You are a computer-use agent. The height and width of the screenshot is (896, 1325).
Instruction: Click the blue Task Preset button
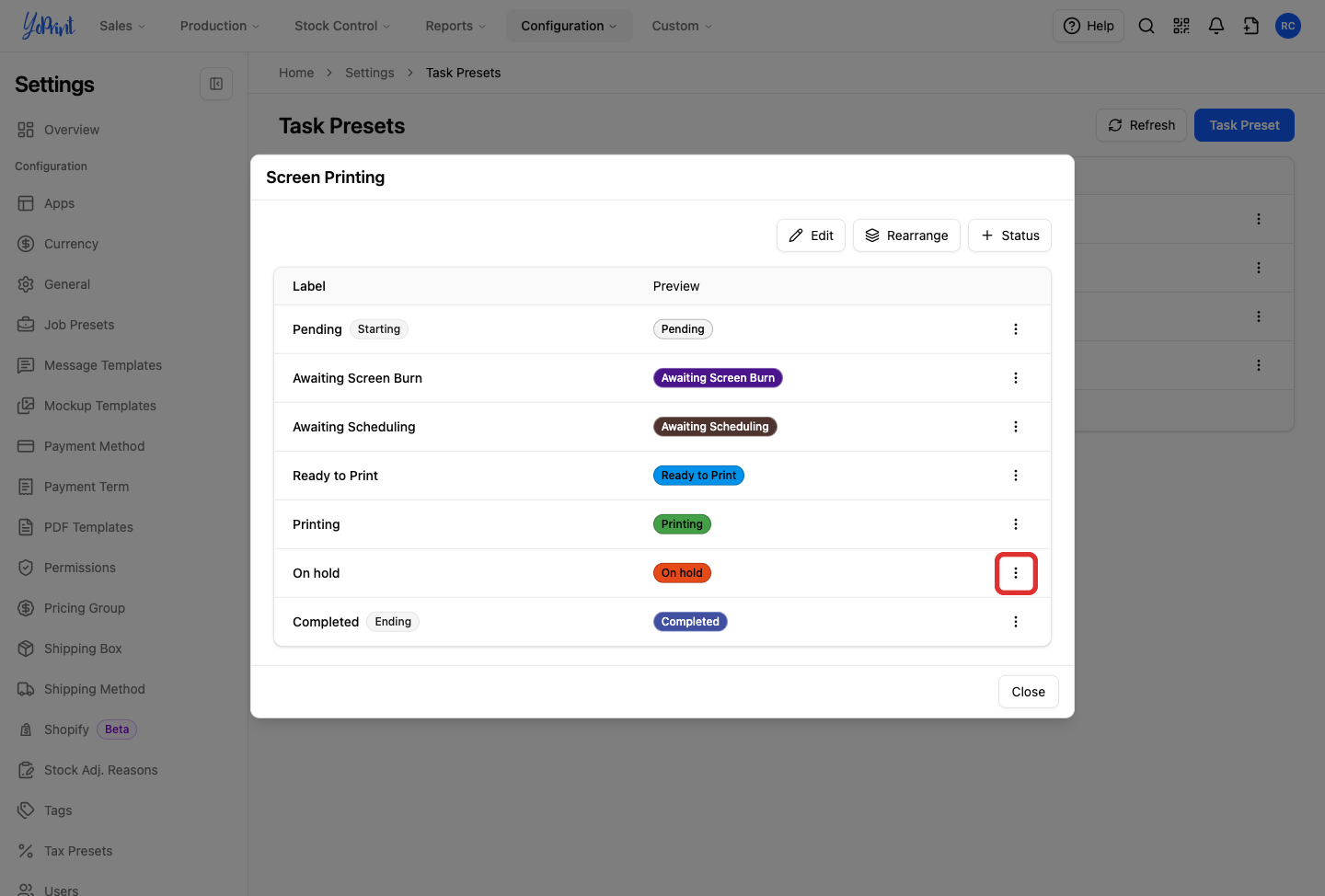pos(1244,125)
